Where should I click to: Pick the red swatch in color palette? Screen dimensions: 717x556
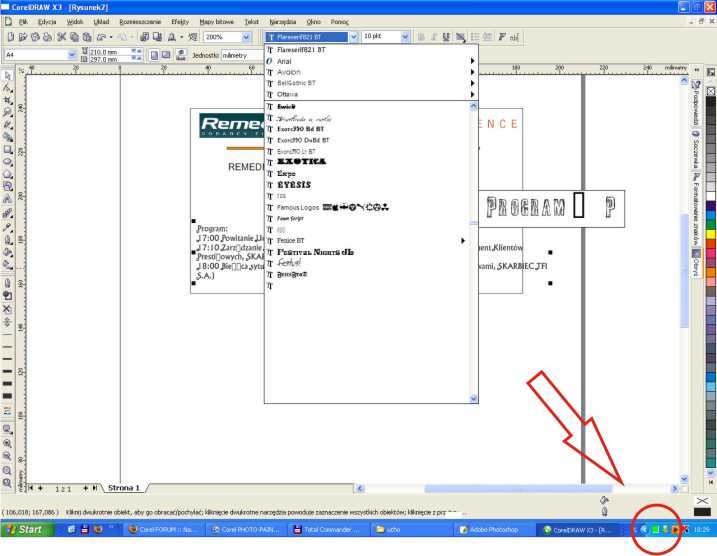(712, 243)
